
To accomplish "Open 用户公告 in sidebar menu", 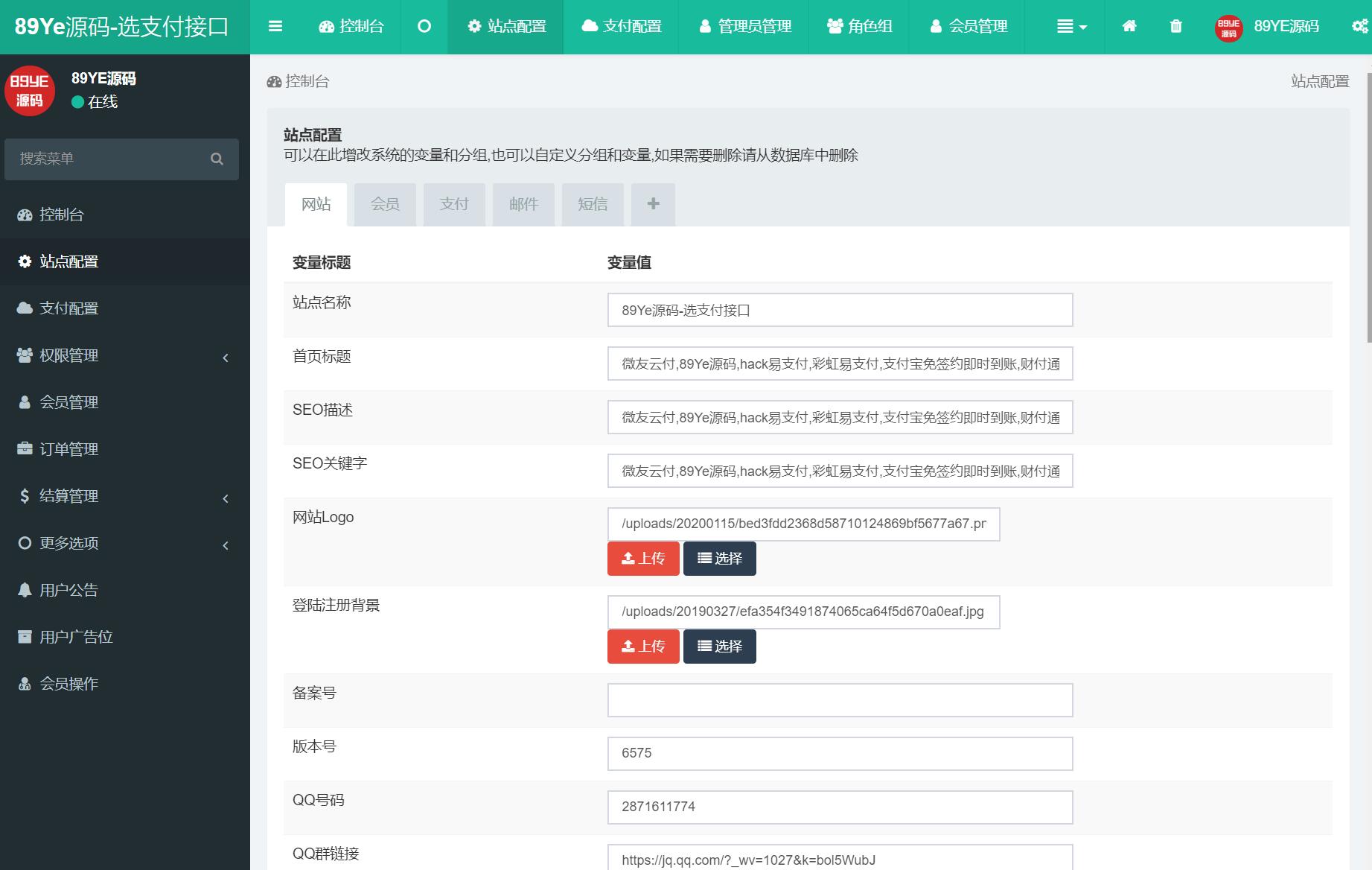I will click(125, 590).
